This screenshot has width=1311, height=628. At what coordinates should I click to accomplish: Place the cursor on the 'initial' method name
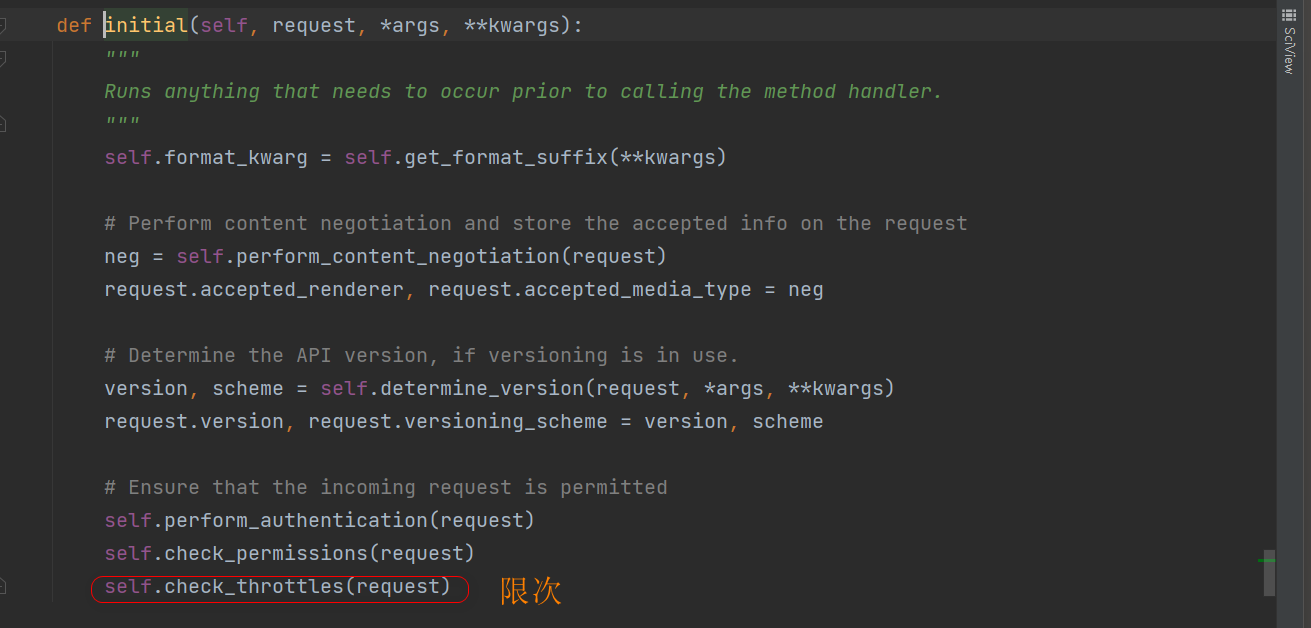146,25
